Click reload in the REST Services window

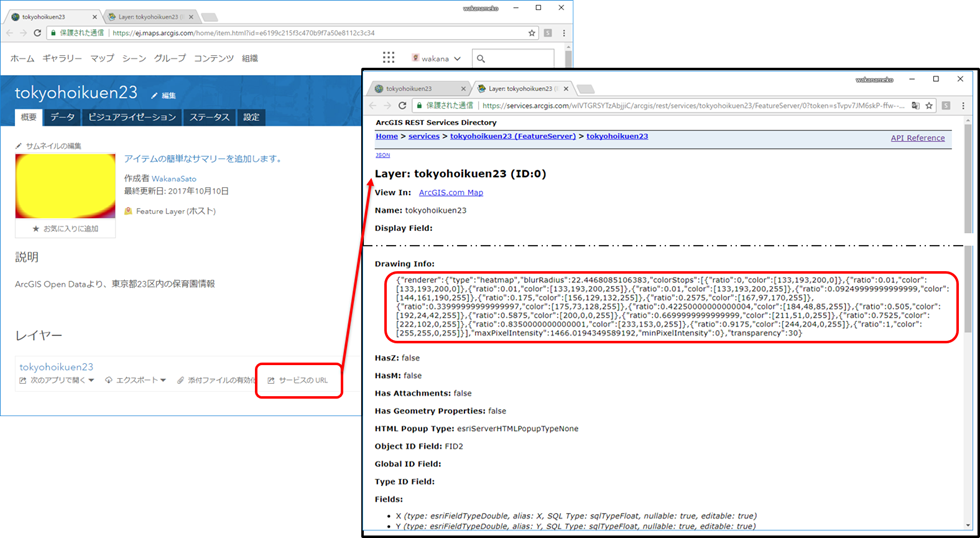[402, 106]
